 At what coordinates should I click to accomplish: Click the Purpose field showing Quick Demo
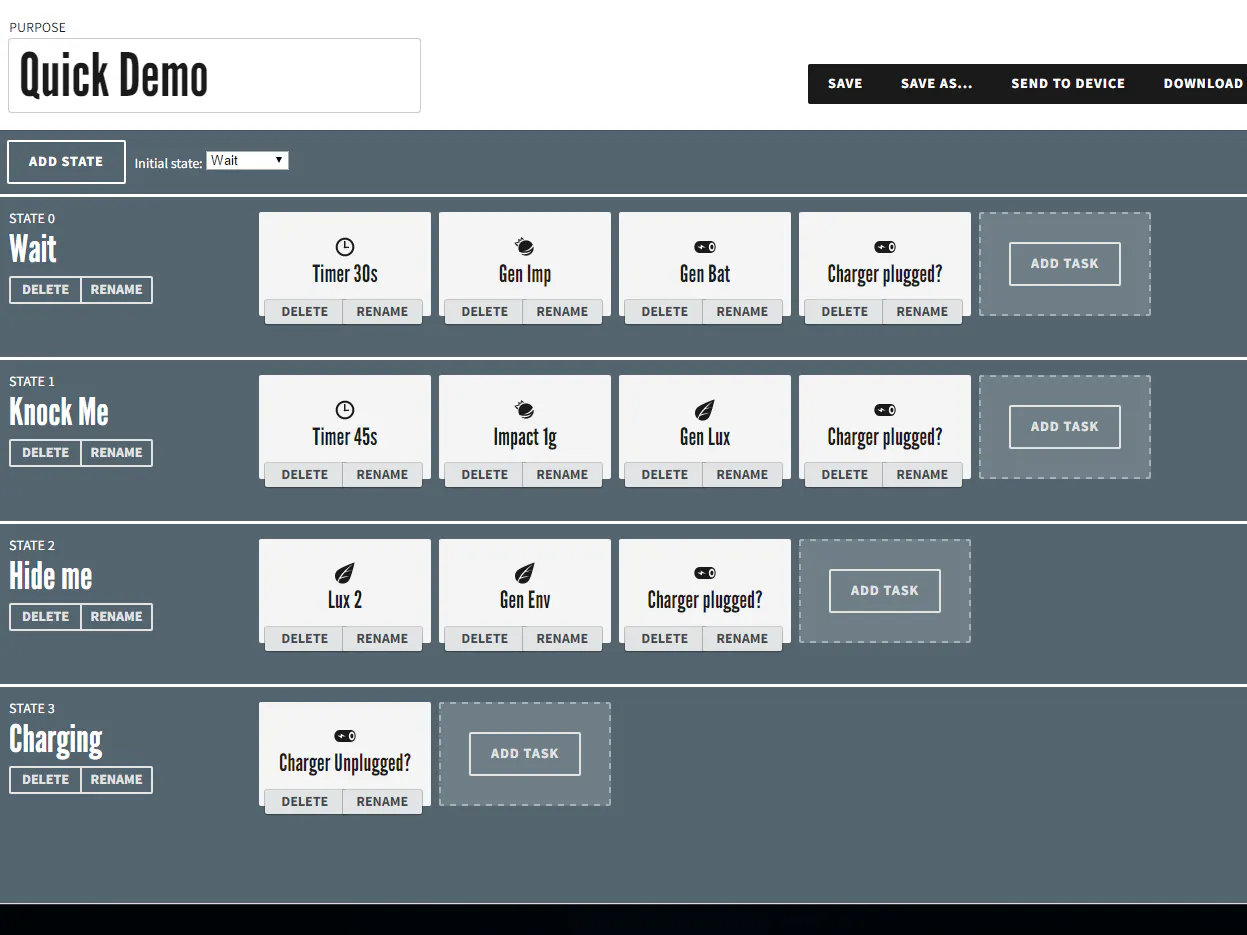pyautogui.click(x=214, y=75)
